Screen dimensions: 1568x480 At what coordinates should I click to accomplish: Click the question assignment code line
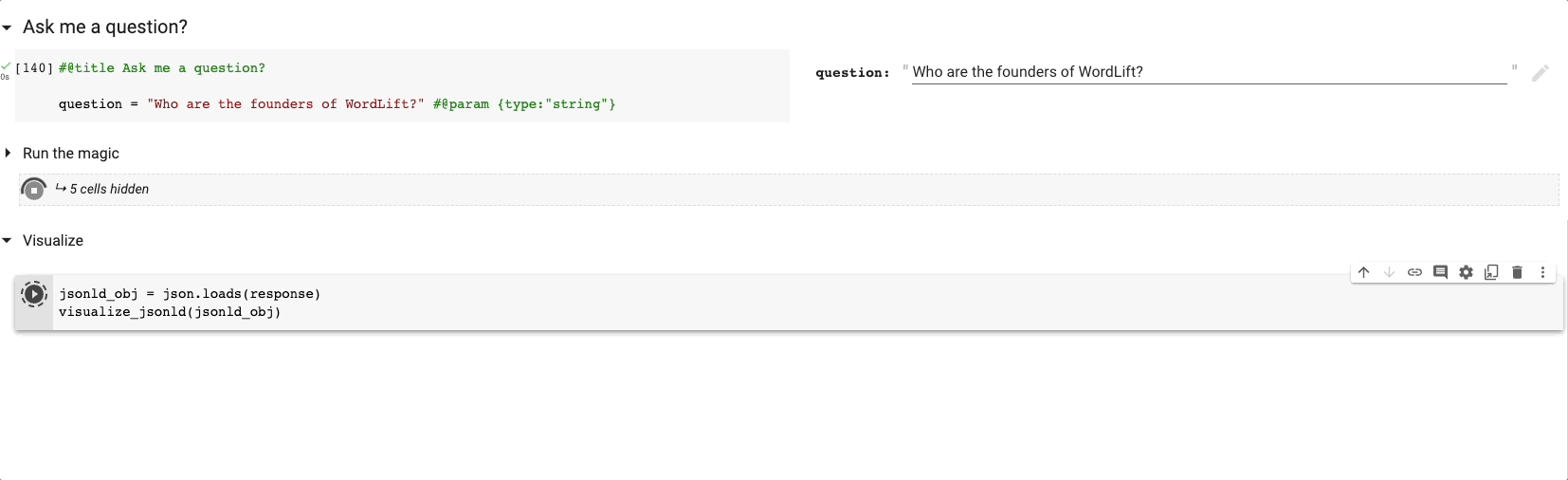(337, 104)
